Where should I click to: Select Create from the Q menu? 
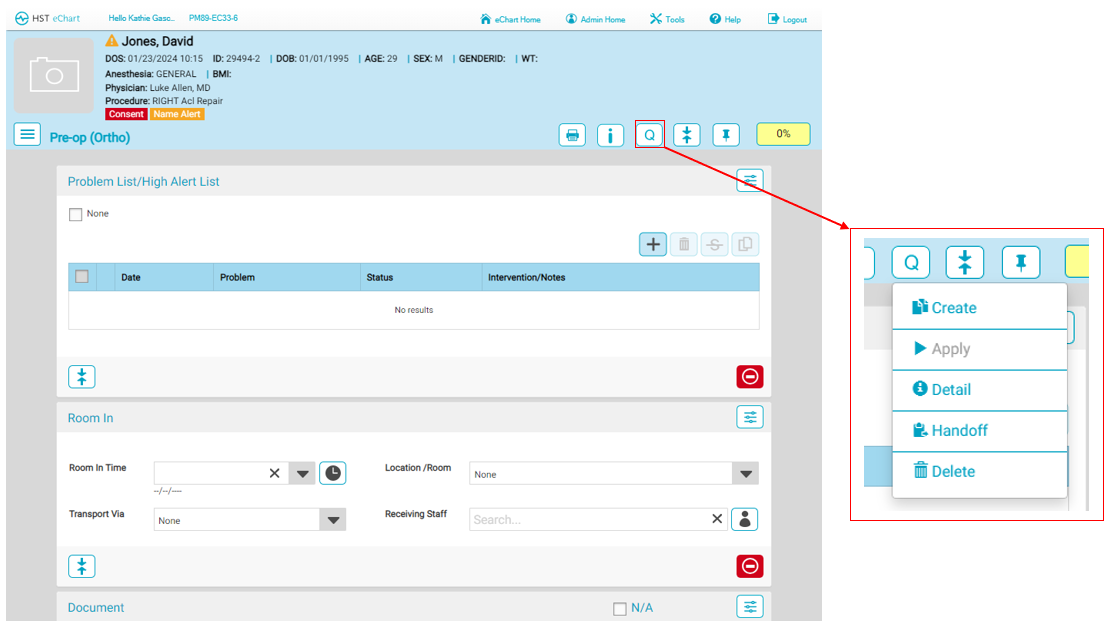point(945,308)
